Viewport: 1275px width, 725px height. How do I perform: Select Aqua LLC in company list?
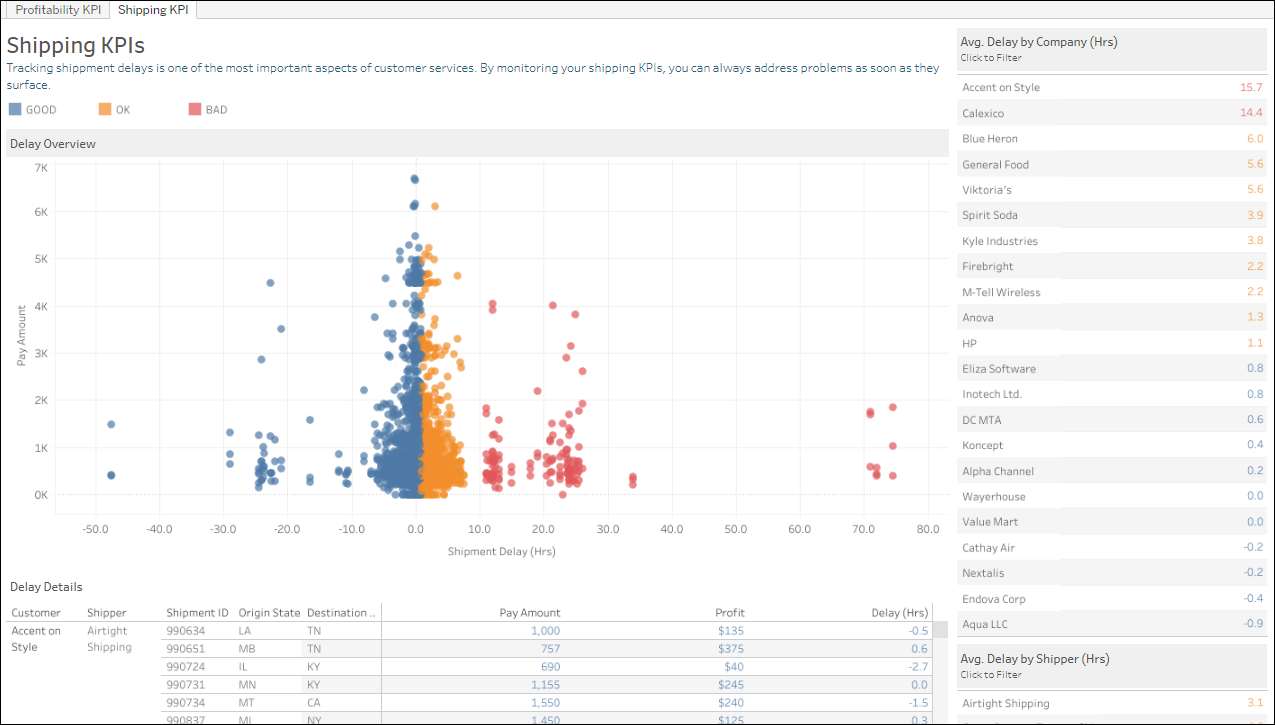(1112, 624)
